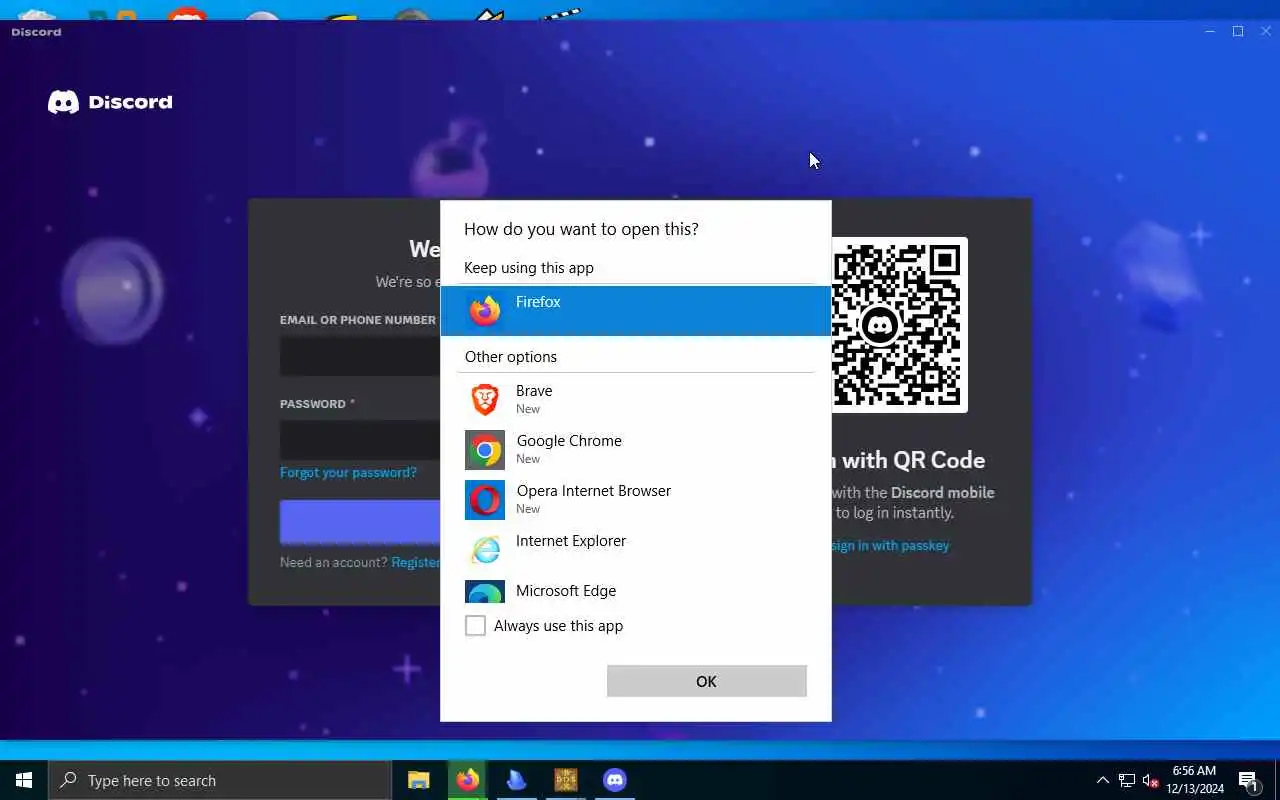The width and height of the screenshot is (1280, 800).
Task: Select the Firefox icon in the dialog
Action: 485,310
